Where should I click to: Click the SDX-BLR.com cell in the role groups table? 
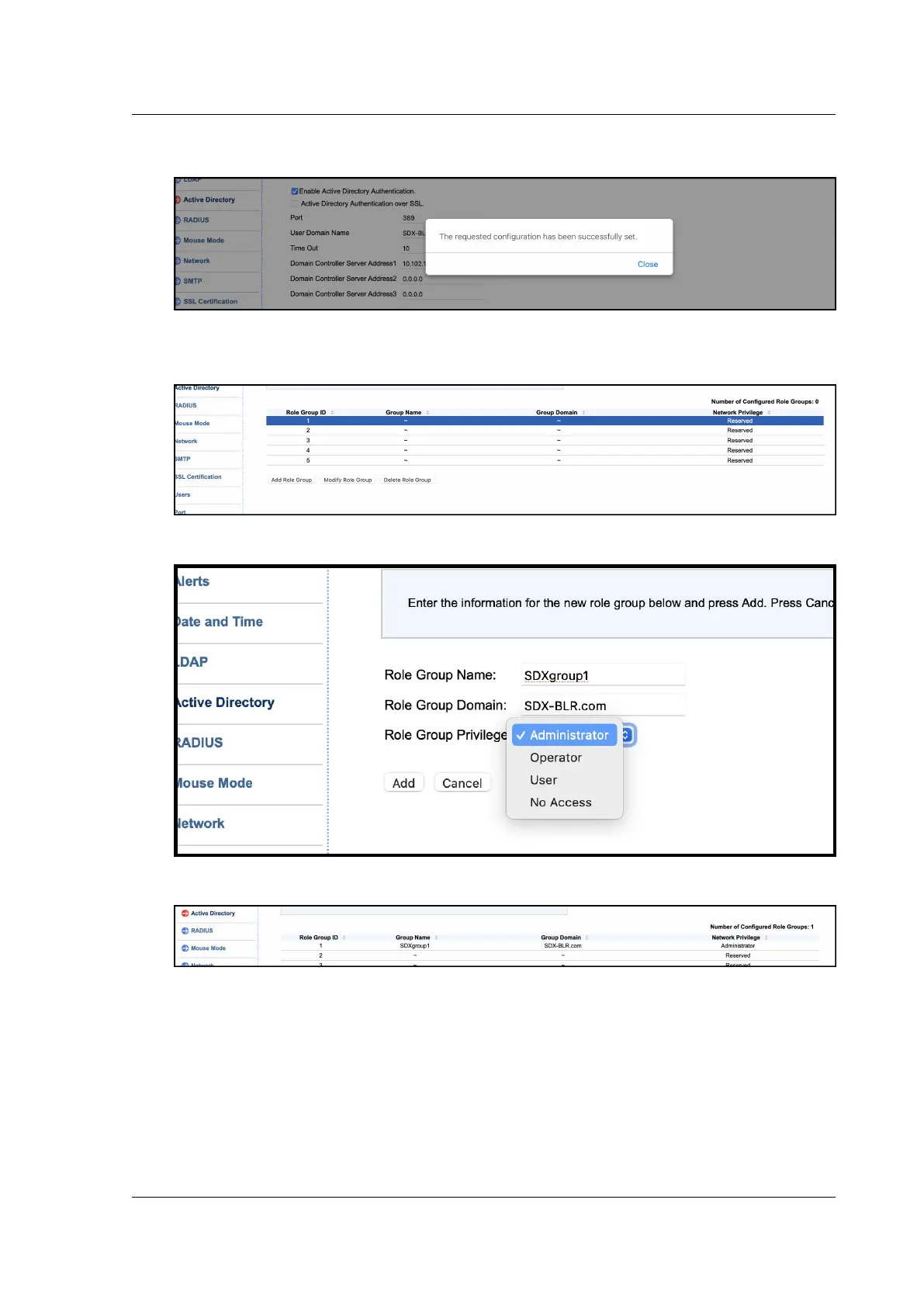coord(562,946)
